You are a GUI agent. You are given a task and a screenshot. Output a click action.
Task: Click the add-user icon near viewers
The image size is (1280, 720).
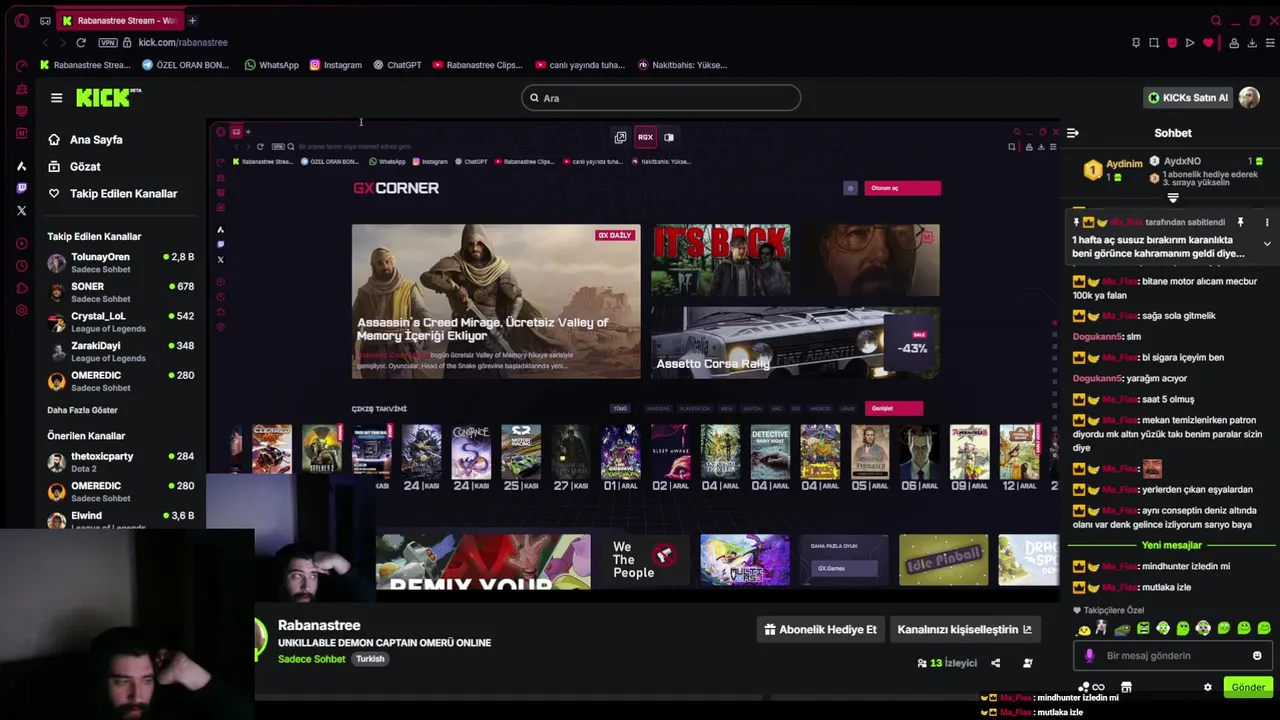click(x=1027, y=663)
